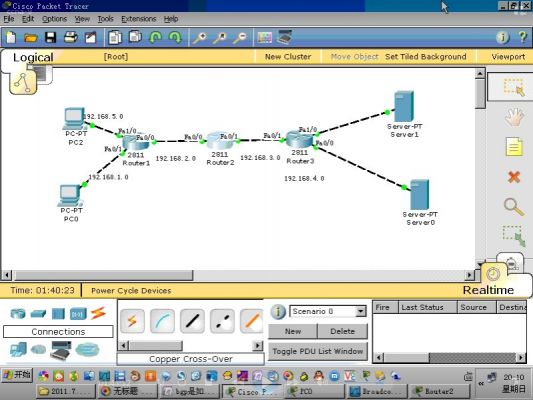This screenshot has height=400, width=533.
Task: Click the New scenario button
Action: pos(293,331)
